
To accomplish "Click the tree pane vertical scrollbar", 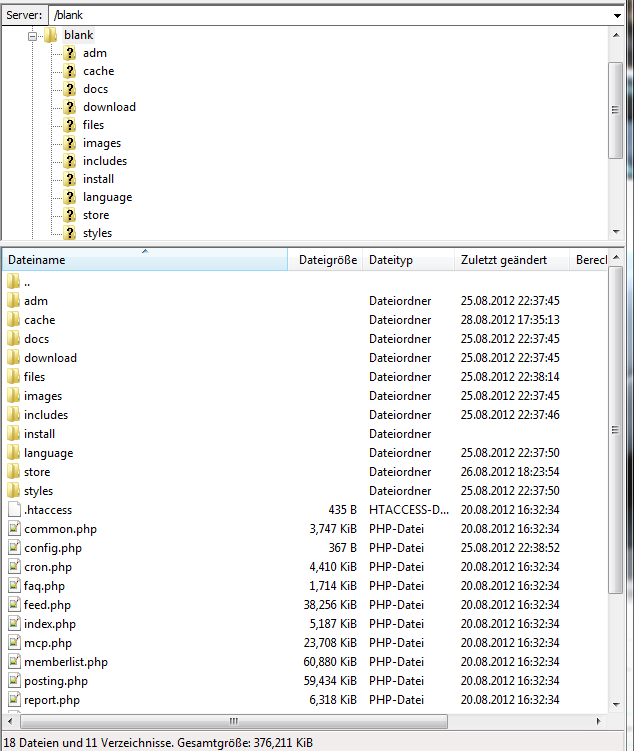I will coord(616,110).
